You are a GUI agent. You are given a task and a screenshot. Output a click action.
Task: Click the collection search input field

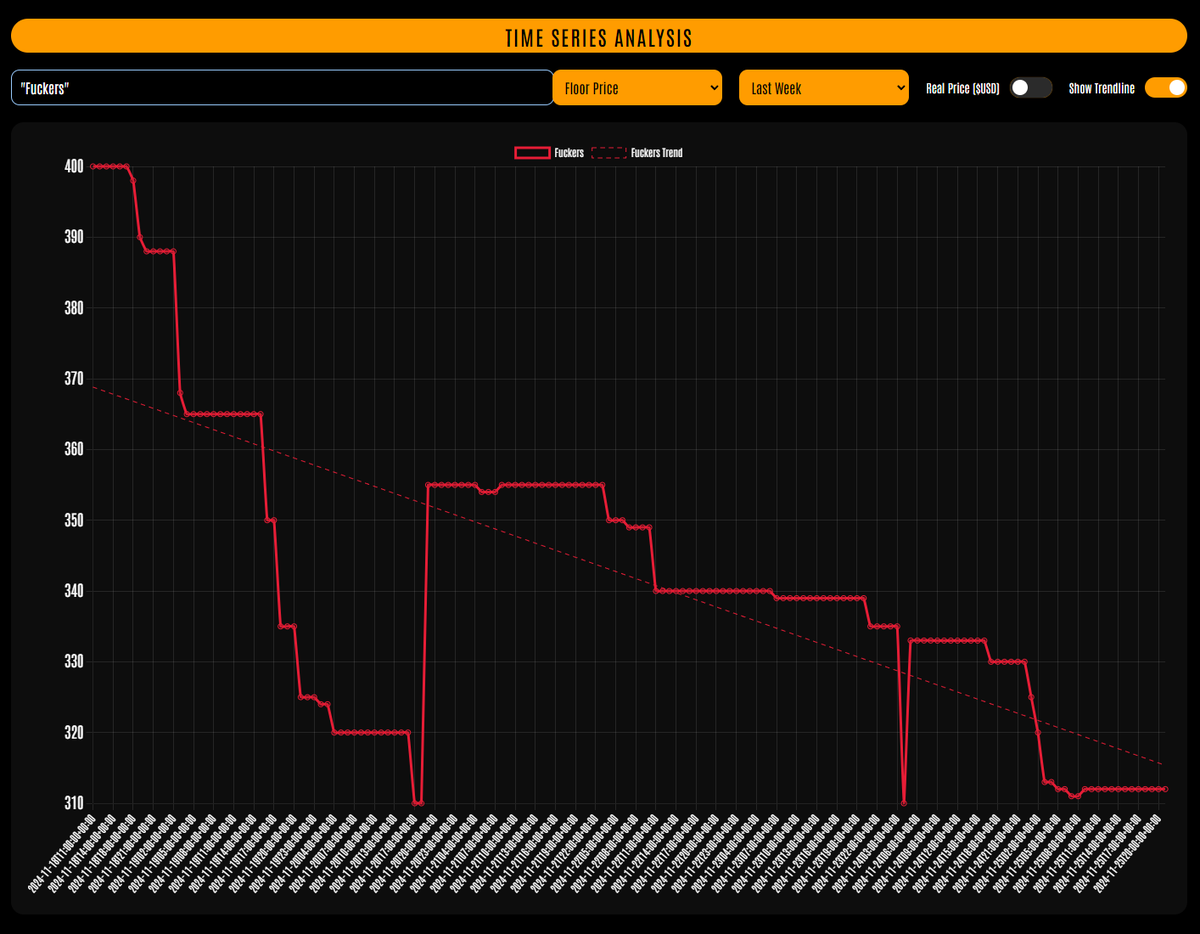click(282, 88)
